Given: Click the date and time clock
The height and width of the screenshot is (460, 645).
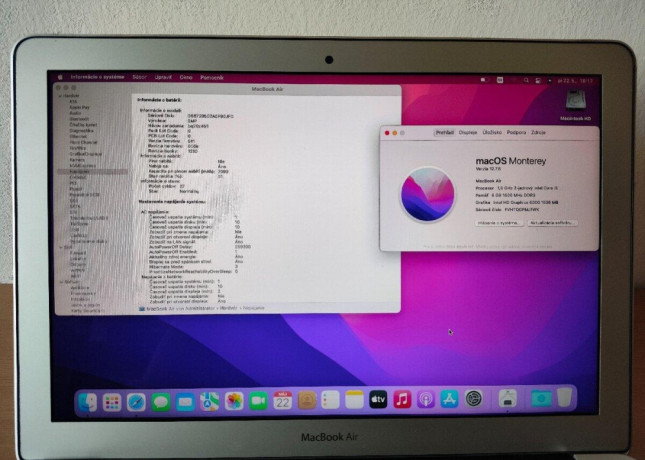Looking at the screenshot, I should tap(575, 81).
